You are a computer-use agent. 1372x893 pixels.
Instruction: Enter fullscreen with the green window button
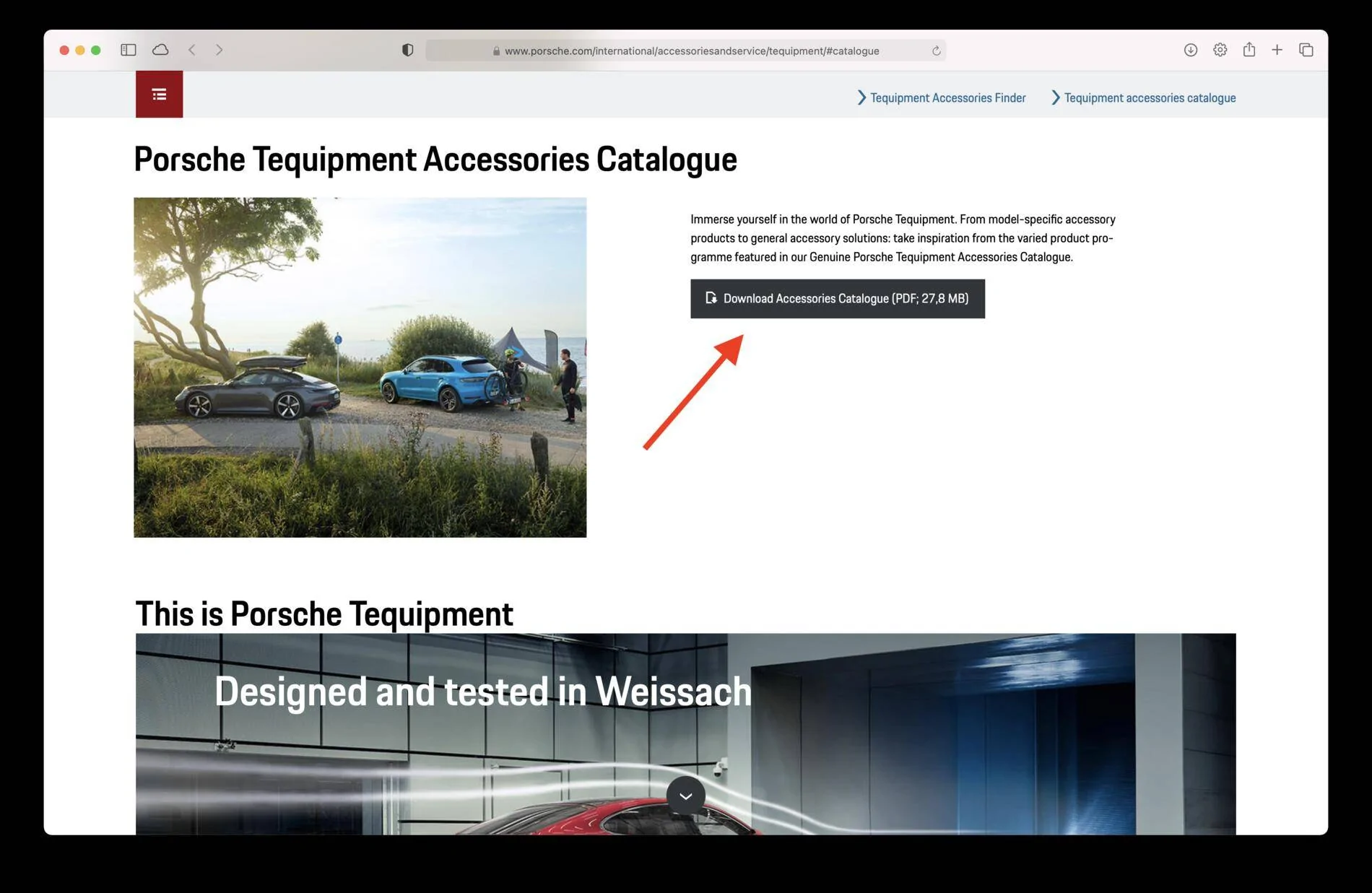click(96, 50)
